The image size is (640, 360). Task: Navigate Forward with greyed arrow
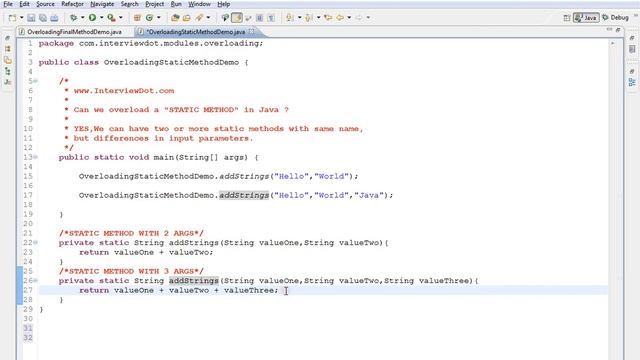coord(359,18)
